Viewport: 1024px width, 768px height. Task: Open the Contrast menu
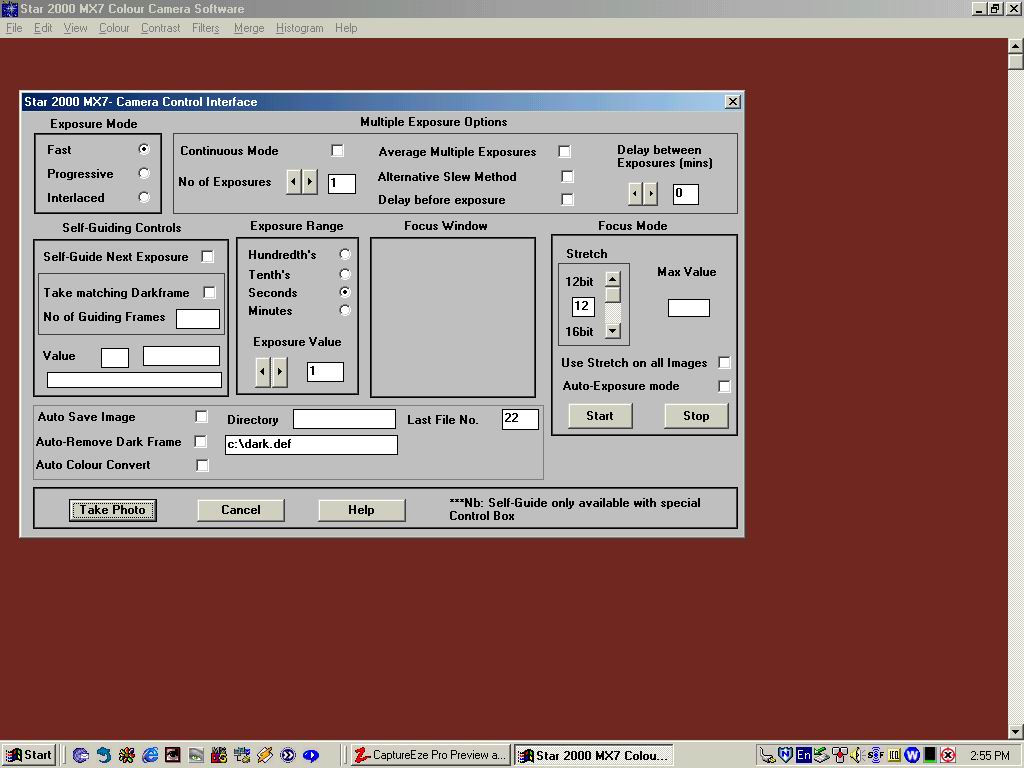click(161, 28)
